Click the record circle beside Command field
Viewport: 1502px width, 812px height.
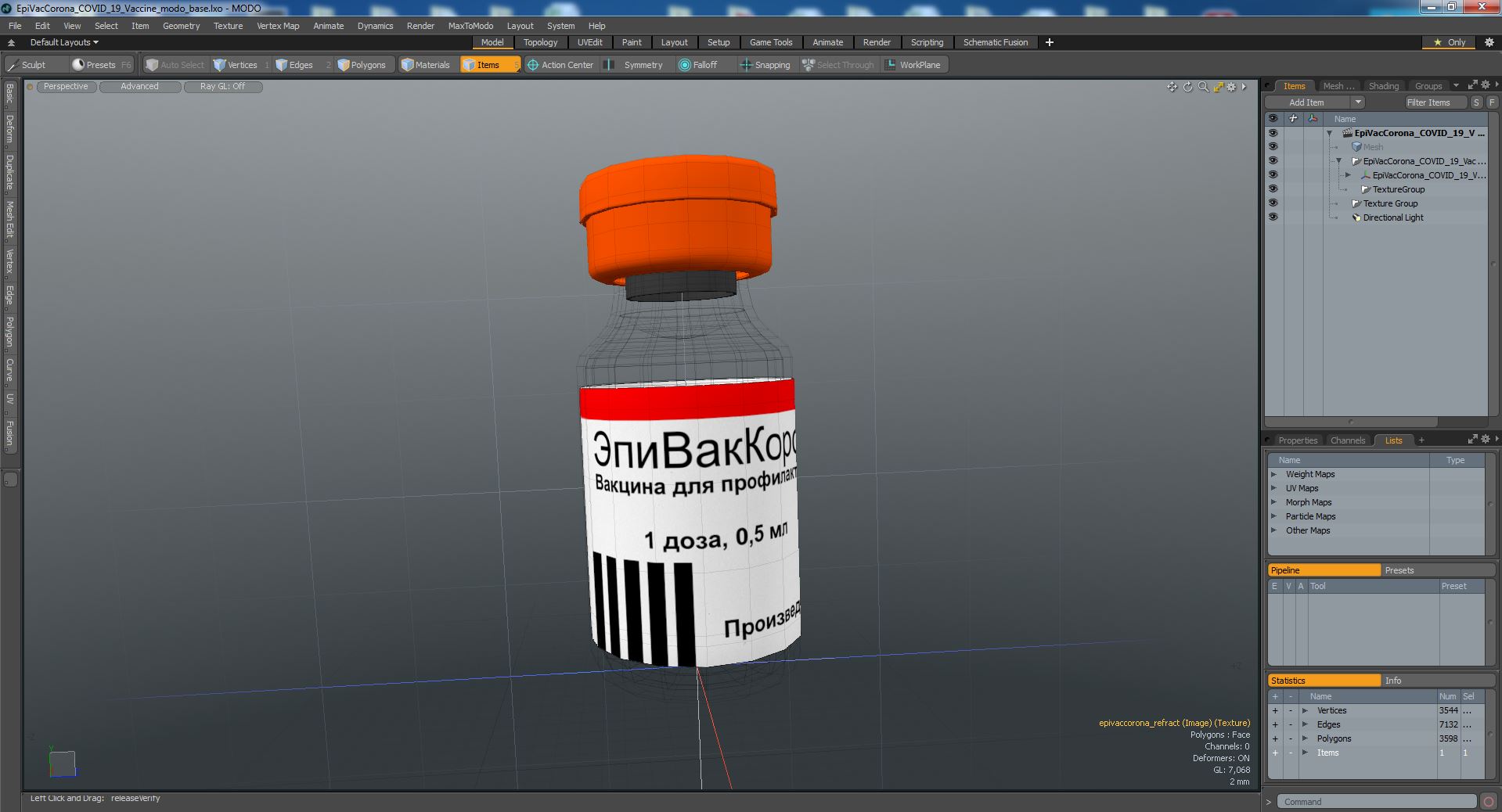click(x=1489, y=802)
